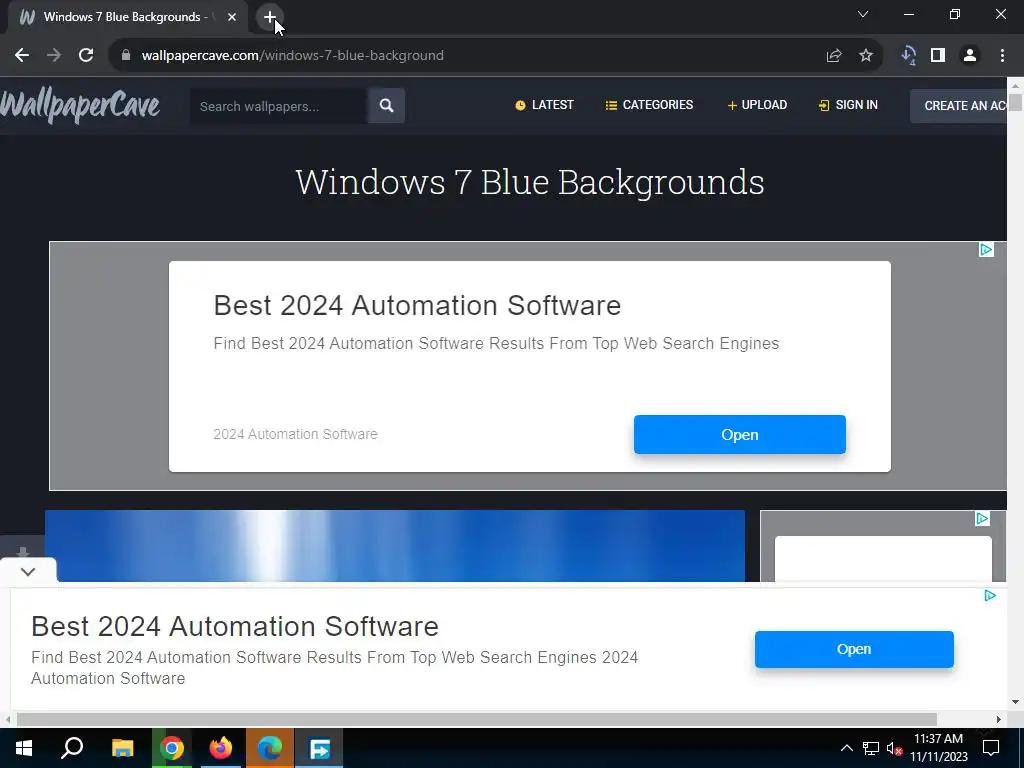Open the downloads indicator
The image size is (1024, 768).
(x=908, y=56)
